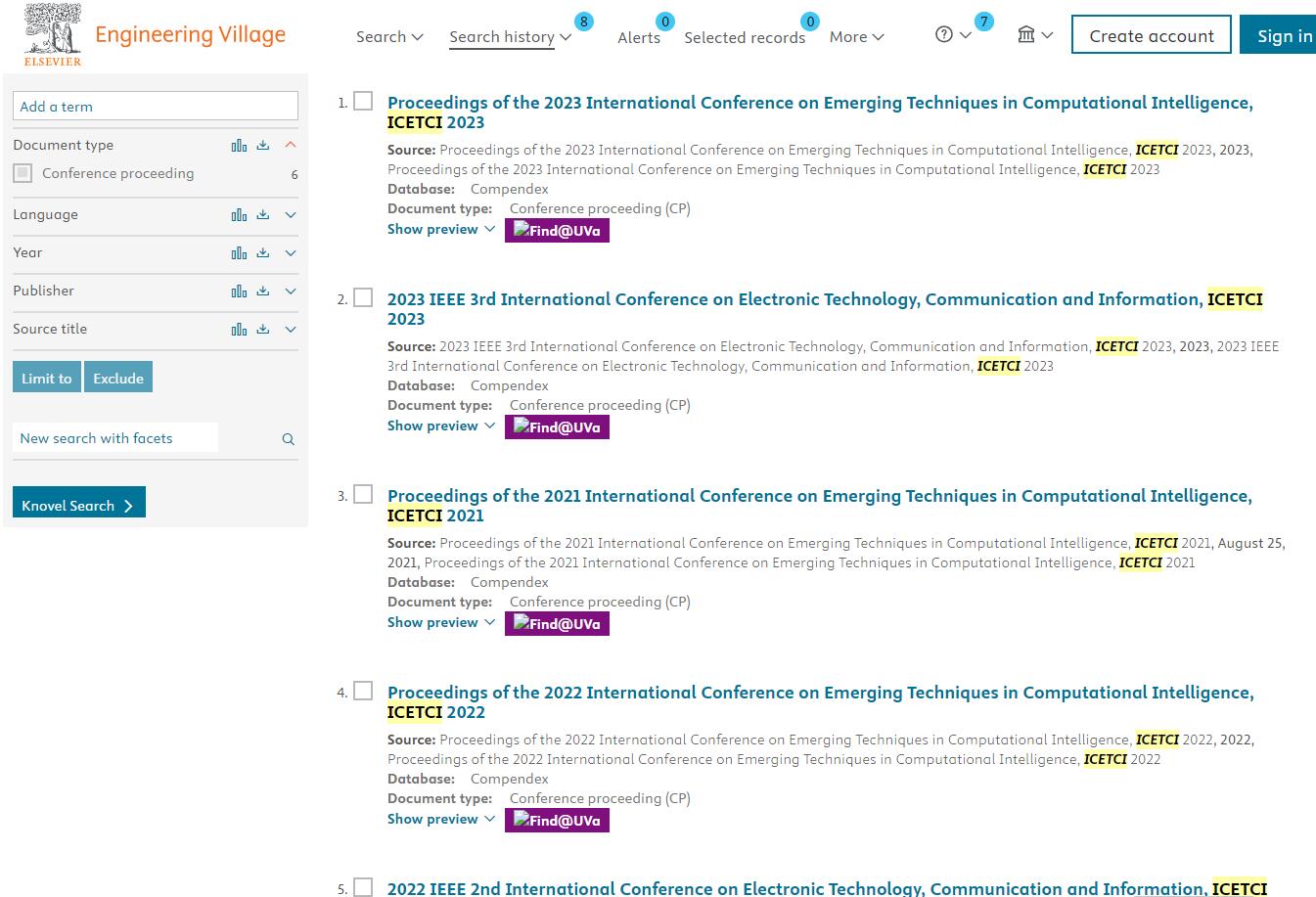Click the Limit to button
The width and height of the screenshot is (1316, 897).
tap(47, 378)
